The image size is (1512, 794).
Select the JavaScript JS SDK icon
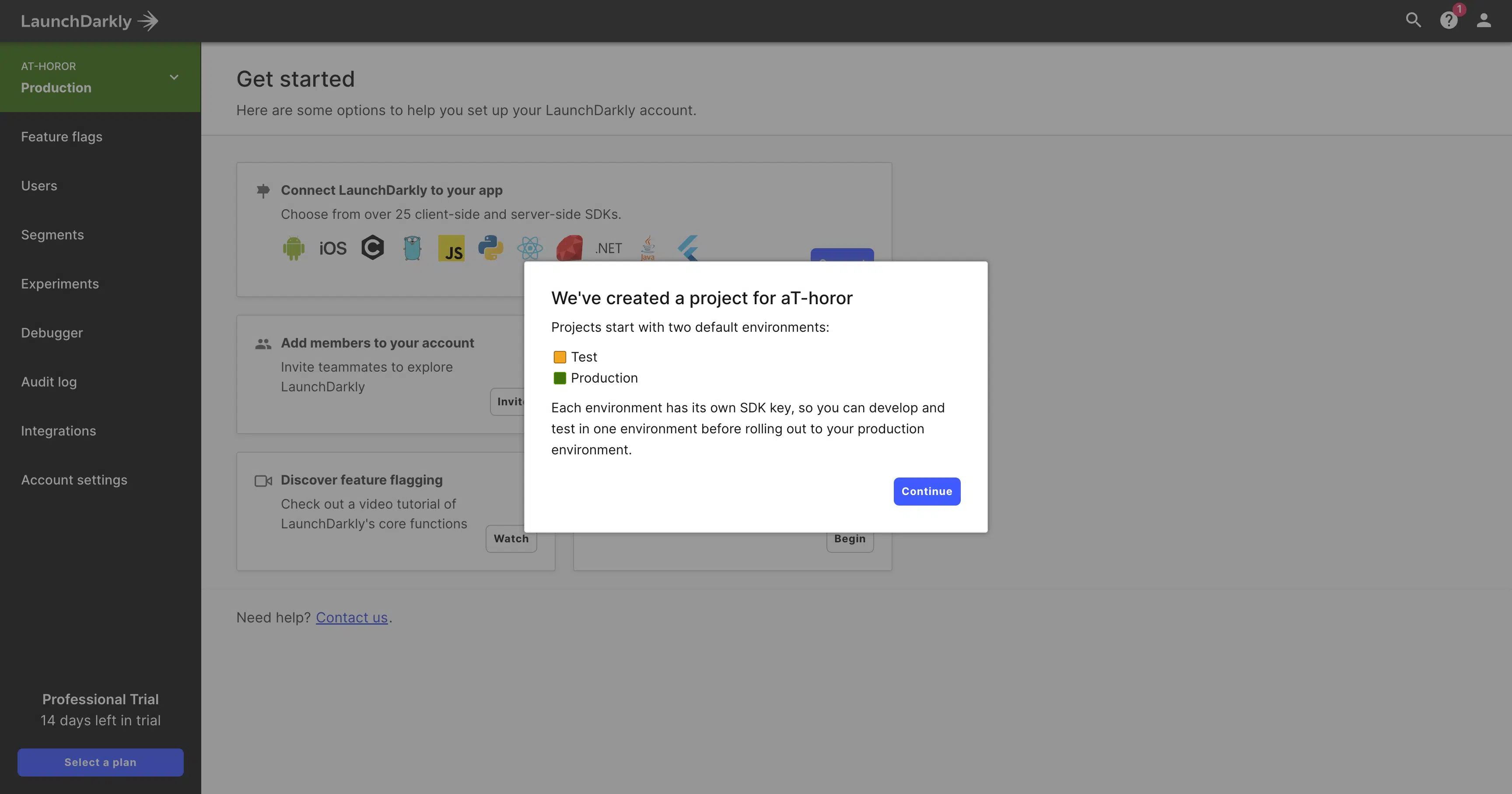[451, 249]
